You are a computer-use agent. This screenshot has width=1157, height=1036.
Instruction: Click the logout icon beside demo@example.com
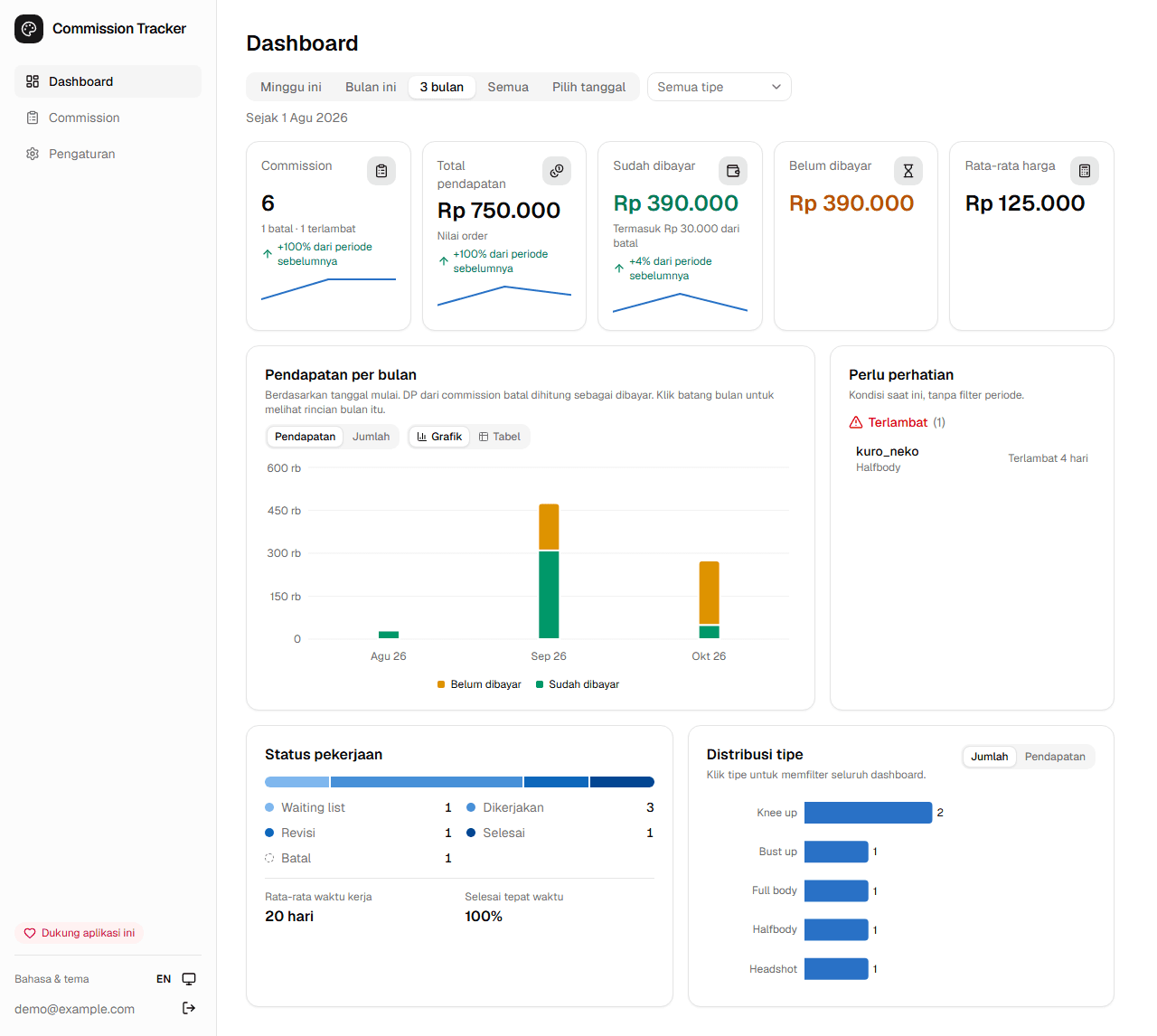click(189, 1008)
